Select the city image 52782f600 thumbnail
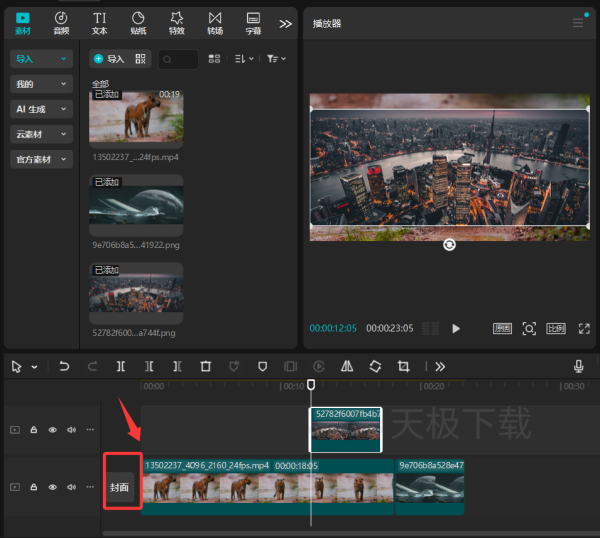 tap(136, 293)
